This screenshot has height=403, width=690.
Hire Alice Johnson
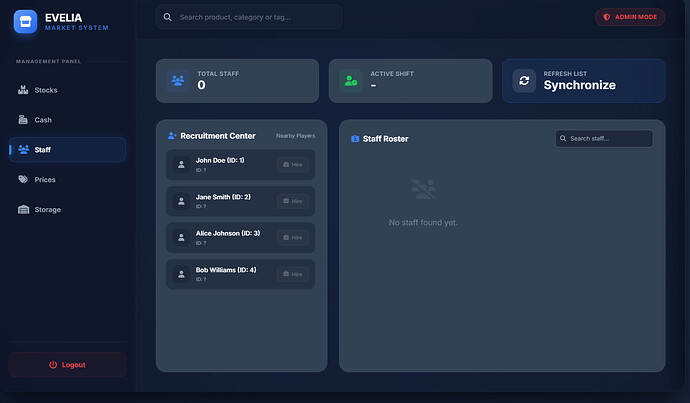point(293,238)
